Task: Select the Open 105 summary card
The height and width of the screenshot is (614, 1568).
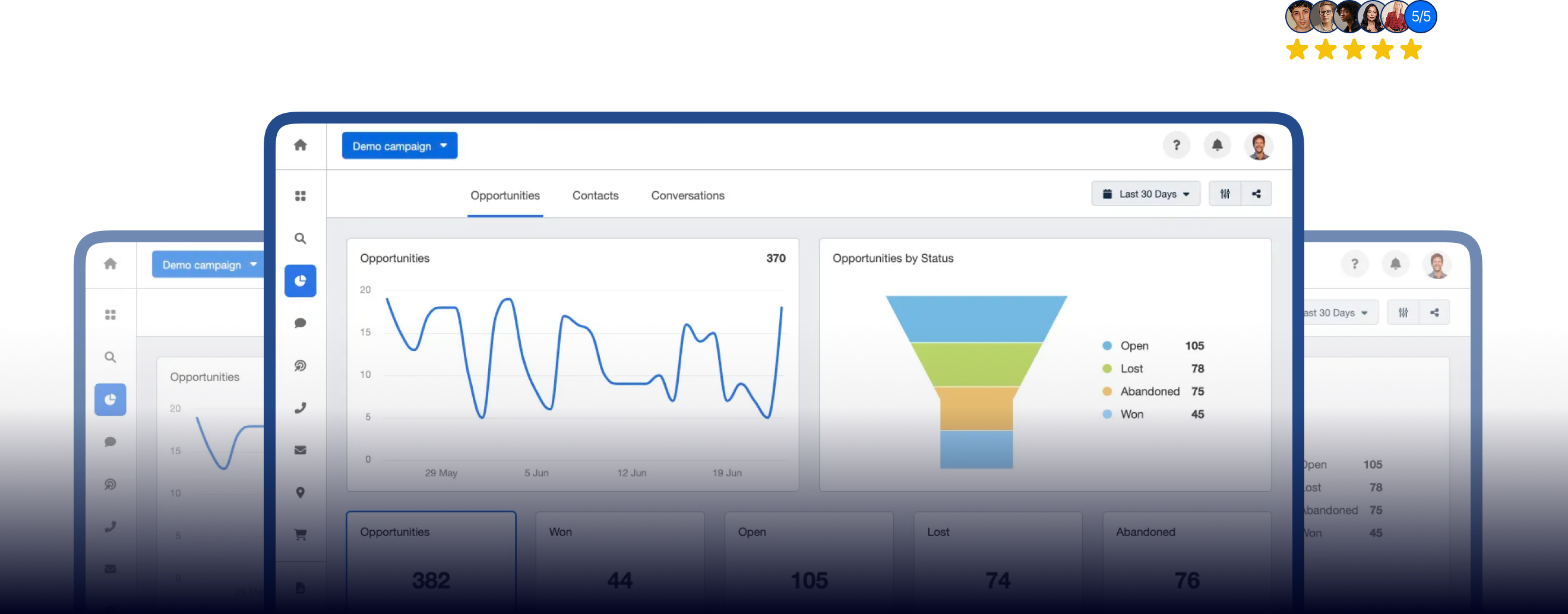Action: (x=809, y=562)
